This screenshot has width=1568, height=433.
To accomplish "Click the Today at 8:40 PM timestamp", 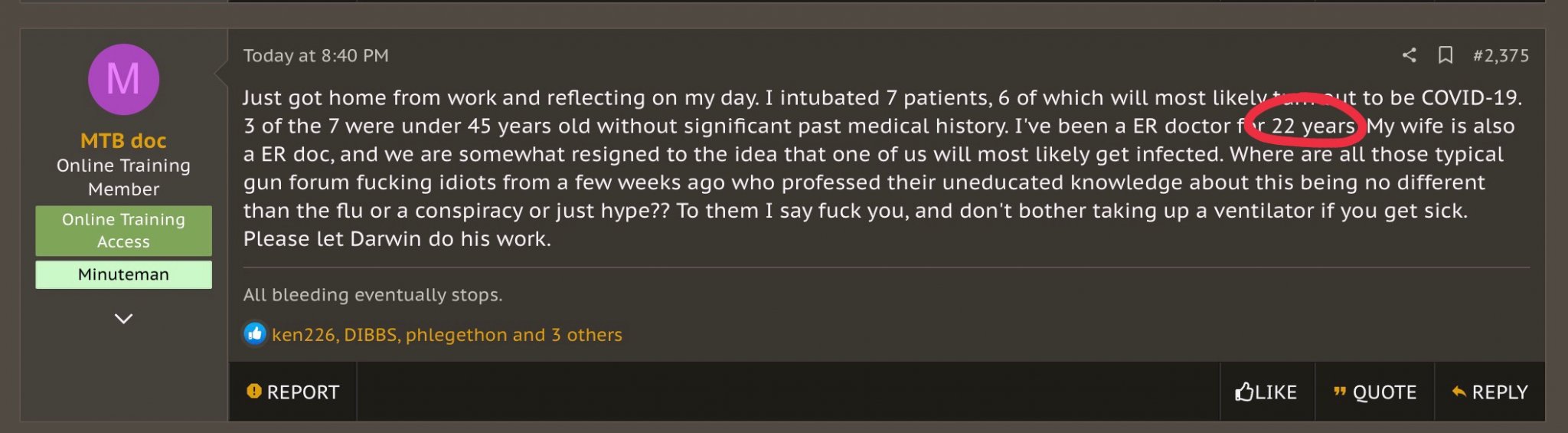I will pos(315,56).
